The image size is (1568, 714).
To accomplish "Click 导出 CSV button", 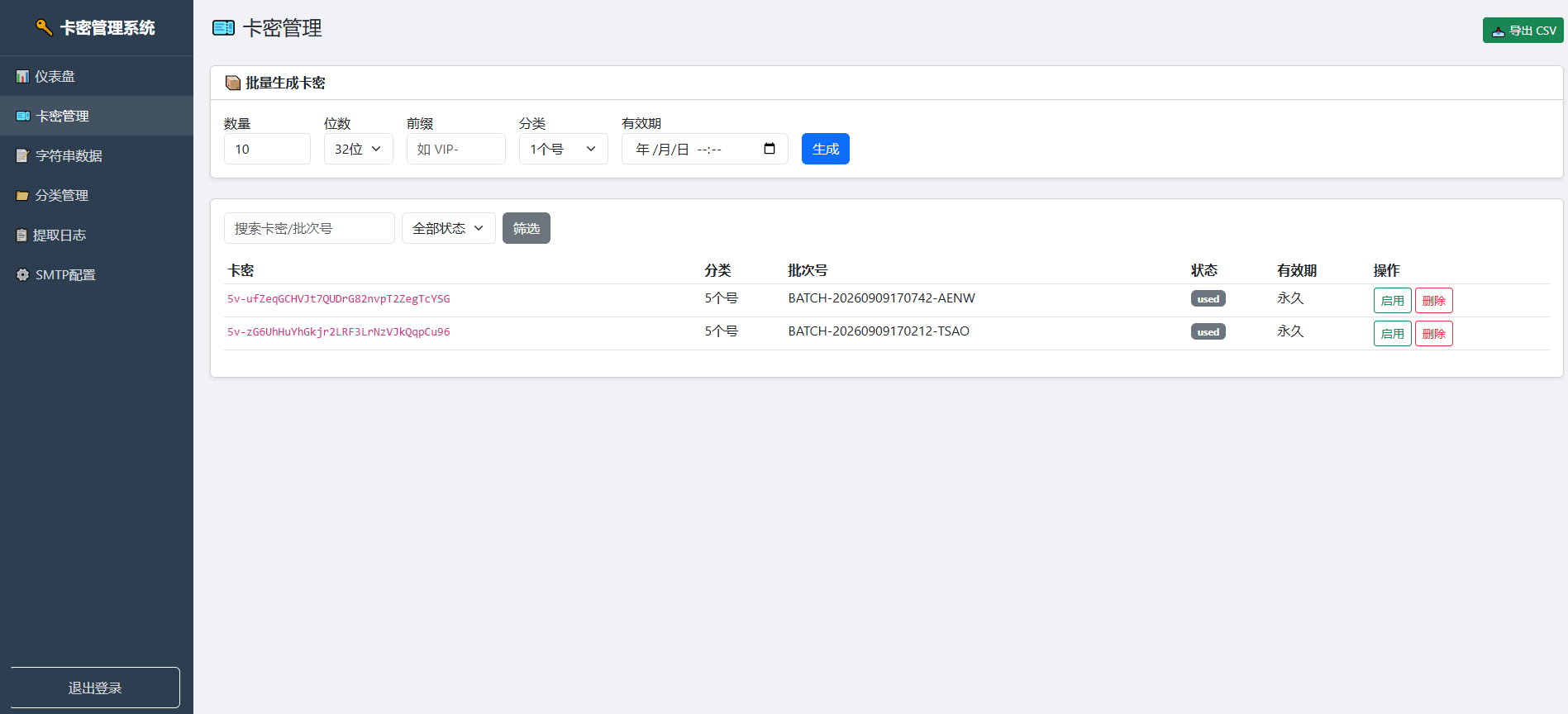I will pyautogui.click(x=1523, y=31).
